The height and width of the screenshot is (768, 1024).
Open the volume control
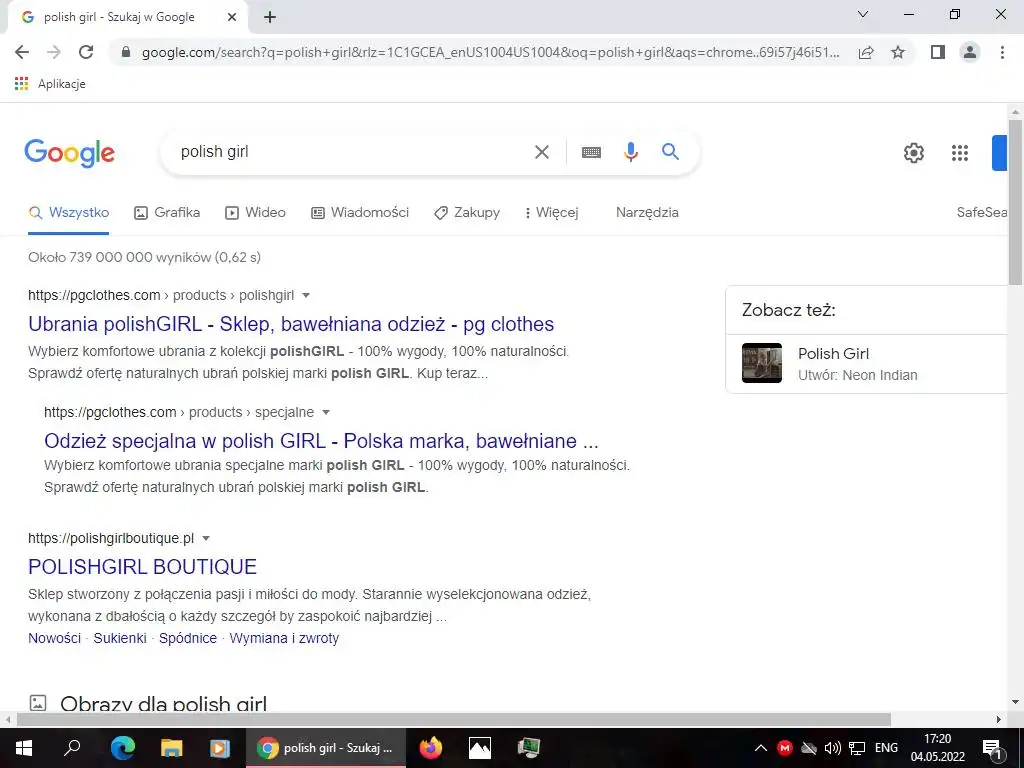(x=833, y=748)
